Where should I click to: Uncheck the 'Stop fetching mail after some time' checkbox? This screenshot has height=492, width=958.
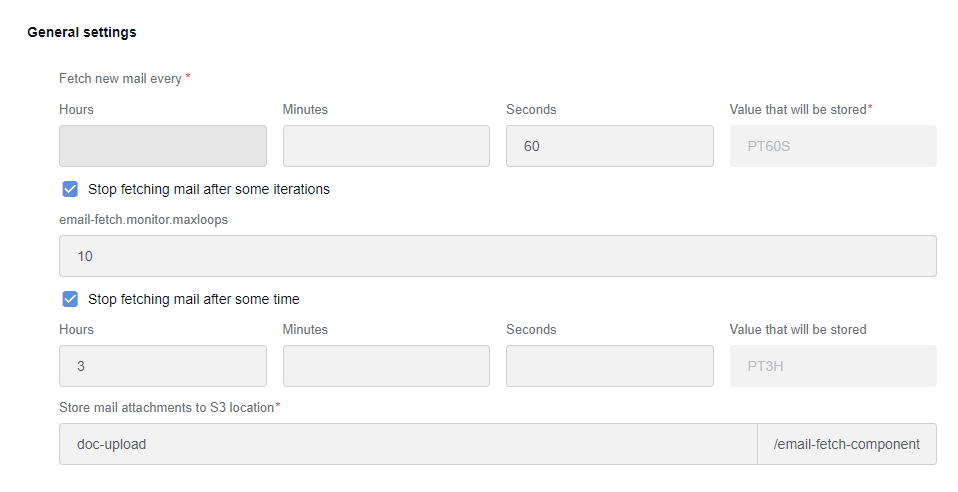click(70, 299)
